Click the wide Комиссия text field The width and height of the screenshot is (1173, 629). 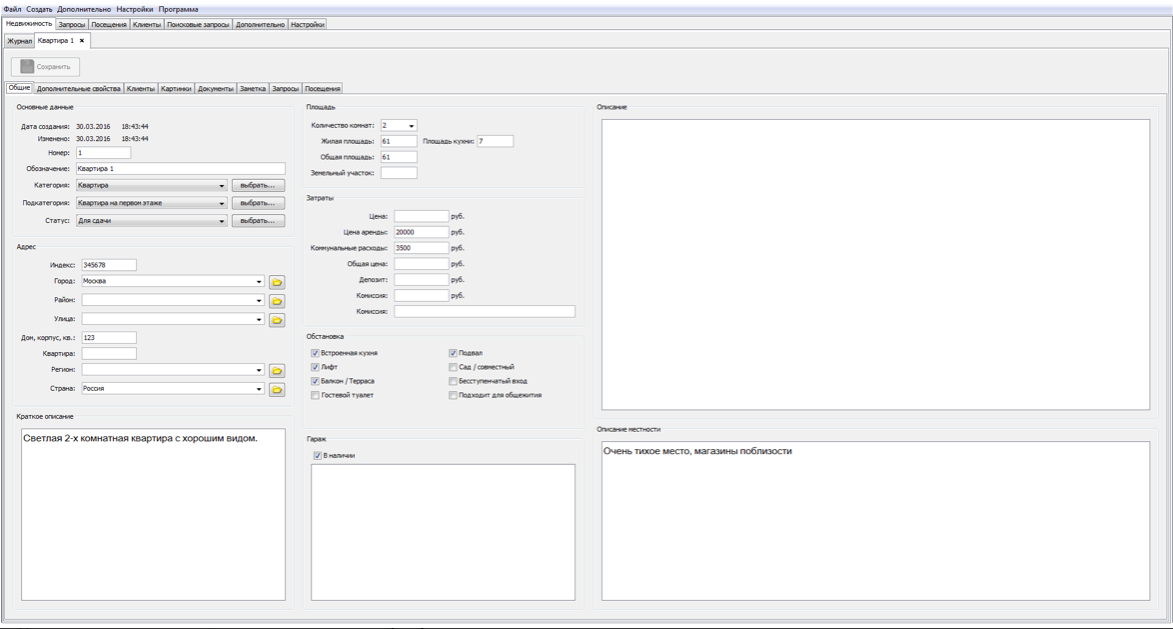pyautogui.click(x=485, y=311)
